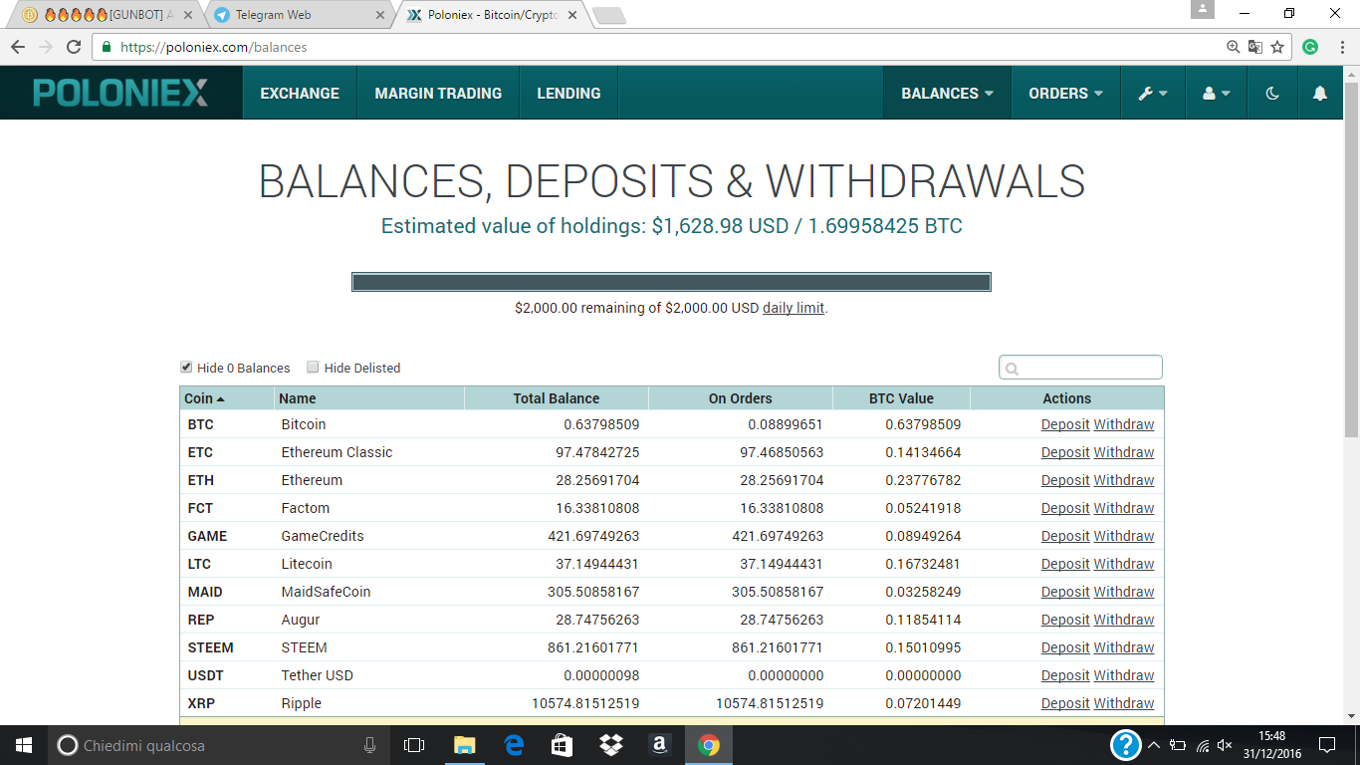
Task: Click Deposit link for Bitcoin
Action: 1065,424
